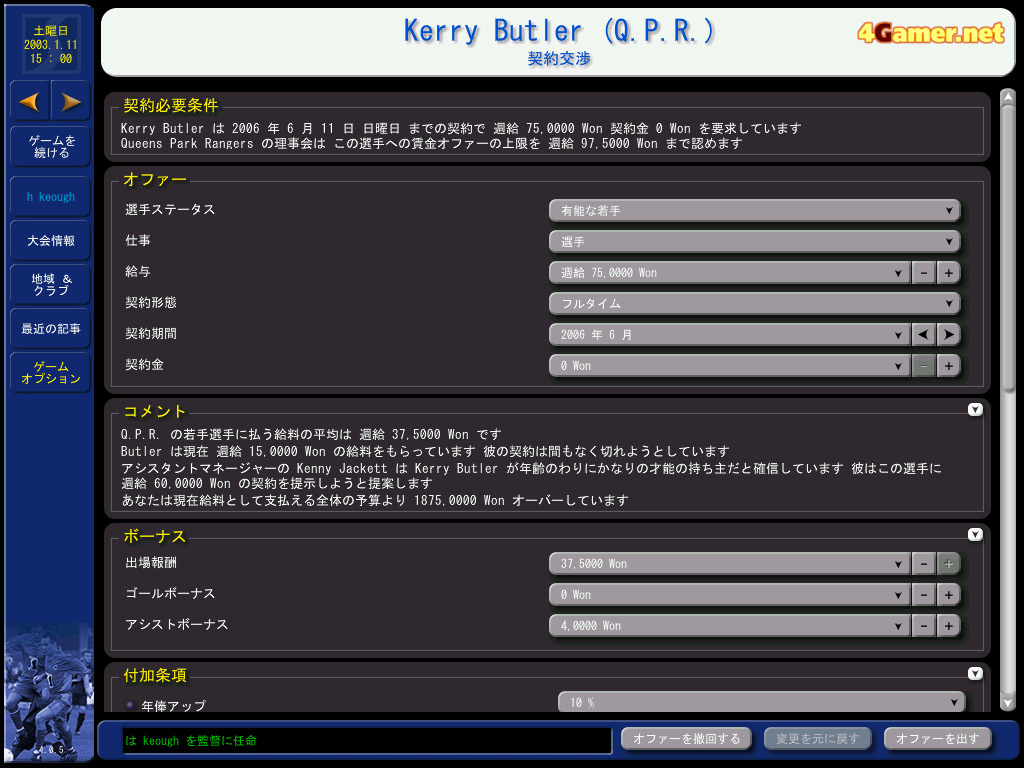Open the 給与 wage dropdown
Viewport: 1024px width, 768px height.
pos(729,272)
